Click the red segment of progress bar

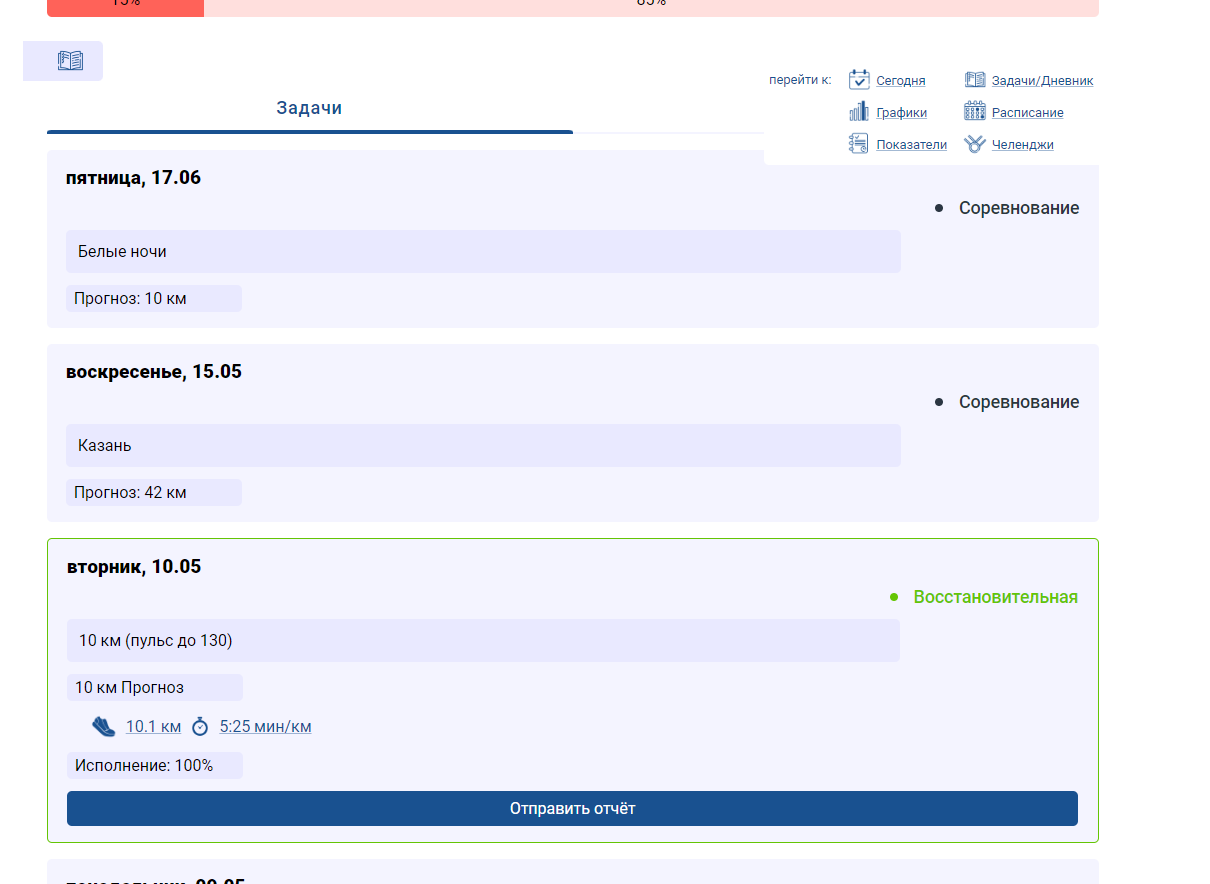click(x=125, y=6)
